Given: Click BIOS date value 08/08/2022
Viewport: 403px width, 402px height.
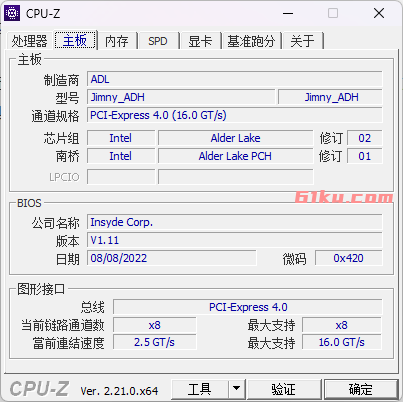Looking at the screenshot, I should (172, 258).
